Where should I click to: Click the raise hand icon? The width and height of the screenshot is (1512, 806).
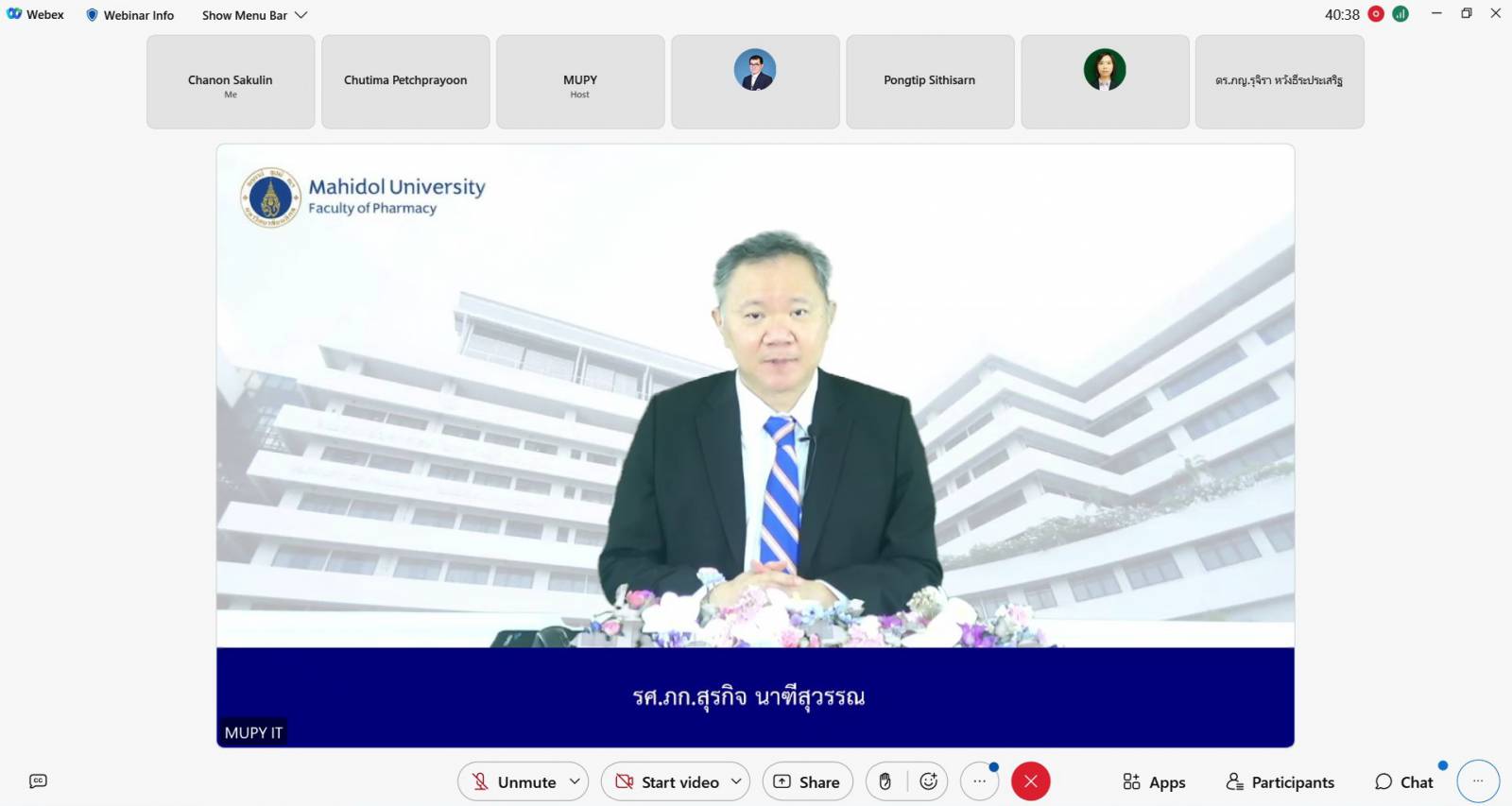885,781
